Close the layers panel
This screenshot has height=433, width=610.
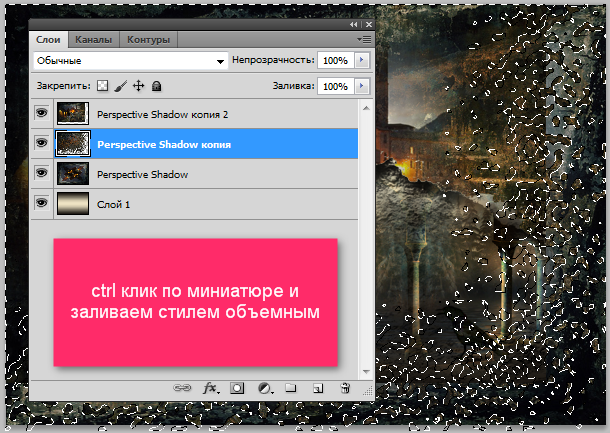369,24
